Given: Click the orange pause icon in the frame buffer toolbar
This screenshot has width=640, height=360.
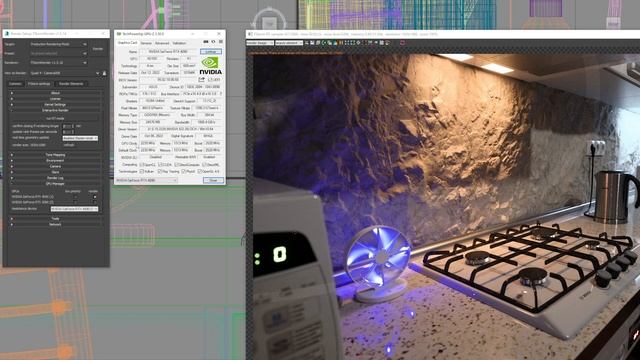Looking at the screenshot, I should (x=341, y=43).
